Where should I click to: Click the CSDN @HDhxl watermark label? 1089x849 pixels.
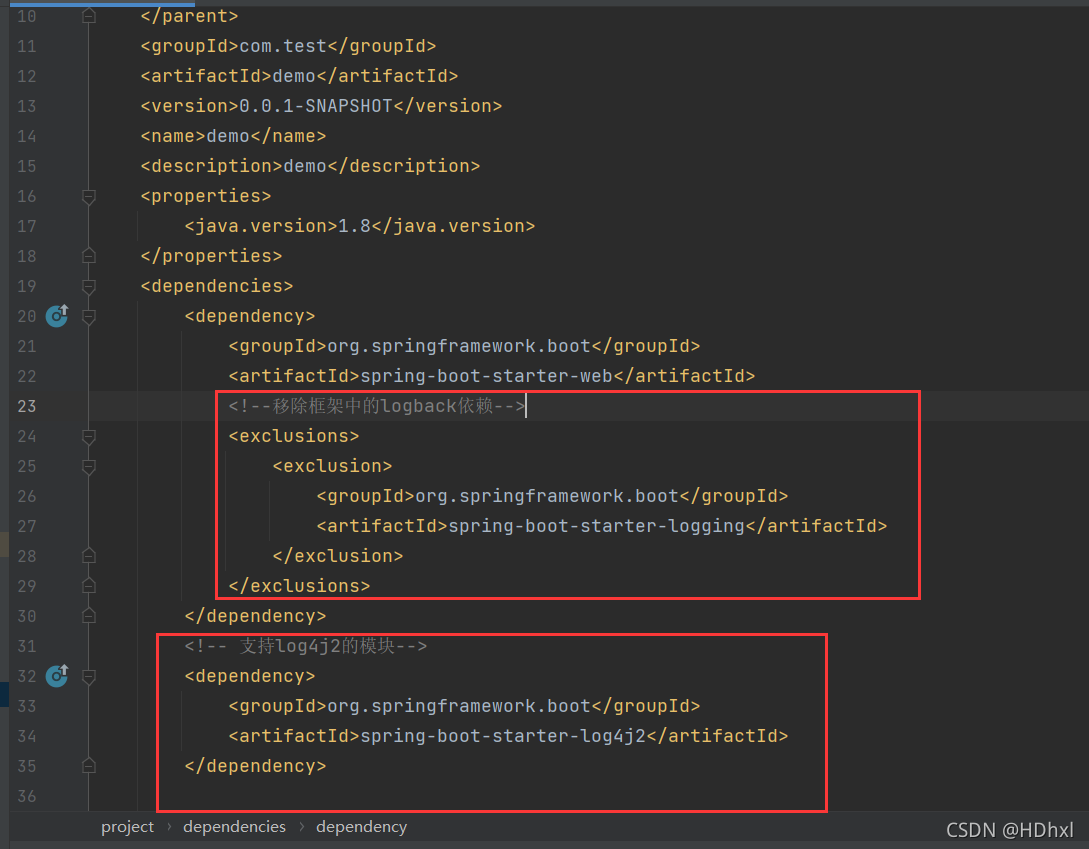tap(1010, 830)
